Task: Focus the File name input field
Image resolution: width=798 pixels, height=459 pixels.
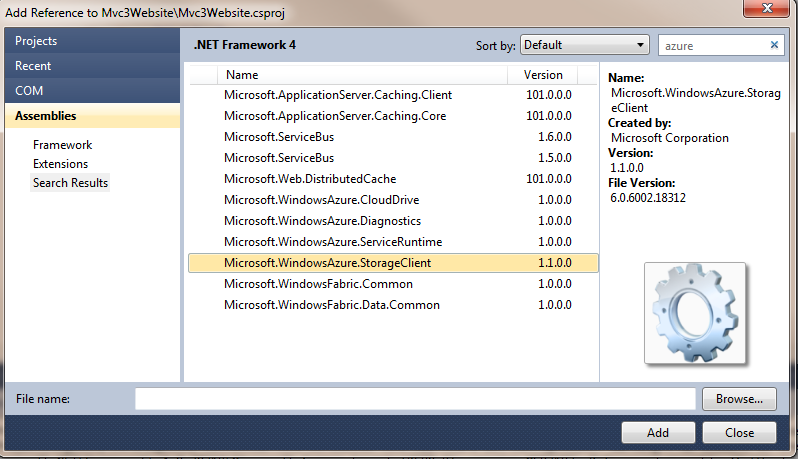Action: [x=415, y=399]
